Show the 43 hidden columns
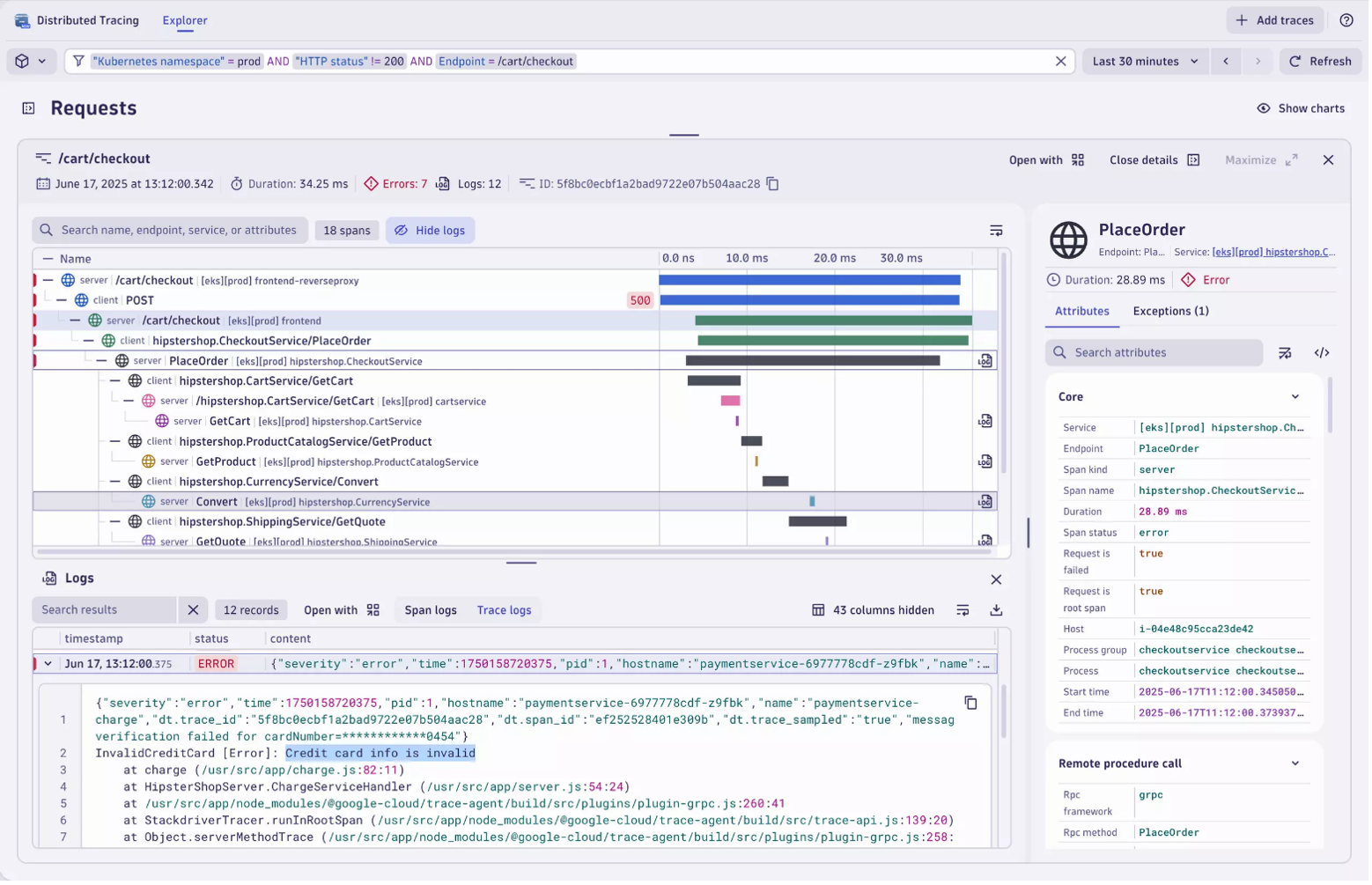 pos(874,611)
